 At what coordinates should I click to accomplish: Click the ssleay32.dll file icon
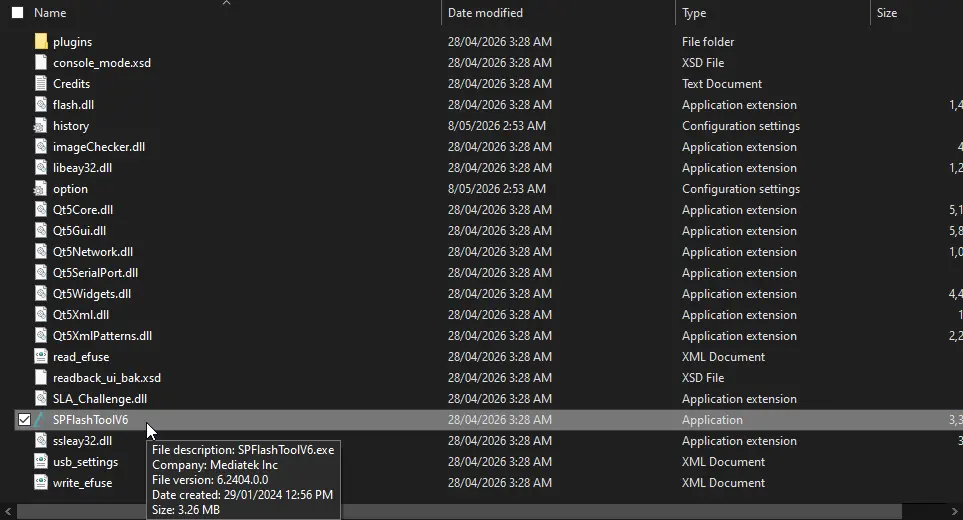coord(41,441)
